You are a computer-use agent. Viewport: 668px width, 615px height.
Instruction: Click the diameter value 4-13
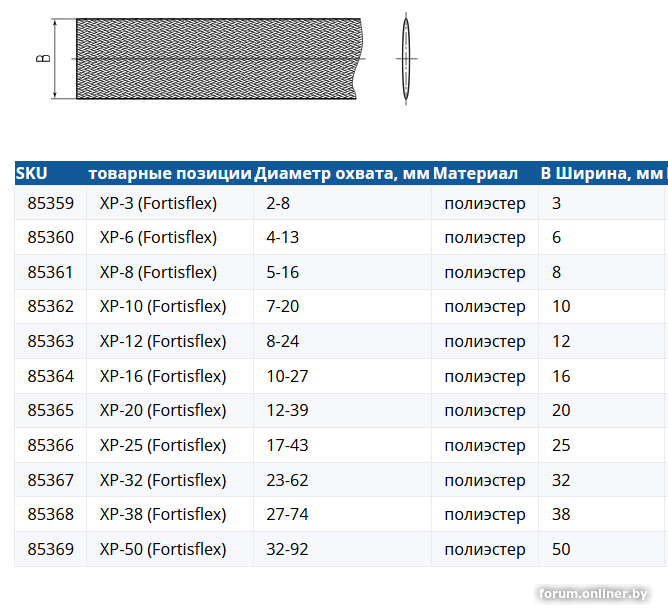[x=282, y=237]
